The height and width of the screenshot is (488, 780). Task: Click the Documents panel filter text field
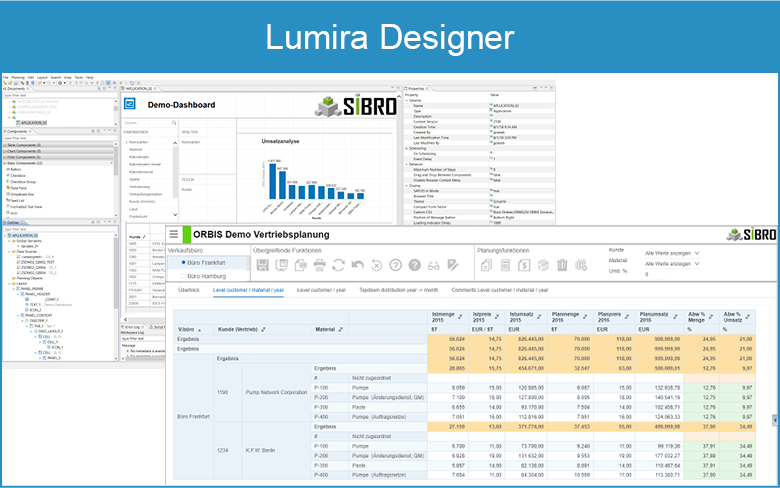coord(60,95)
